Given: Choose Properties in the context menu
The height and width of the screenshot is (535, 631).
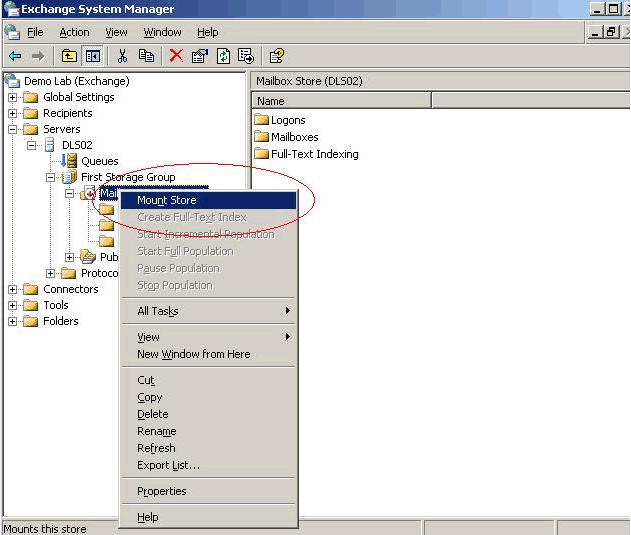Looking at the screenshot, I should pyautogui.click(x=208, y=491).
